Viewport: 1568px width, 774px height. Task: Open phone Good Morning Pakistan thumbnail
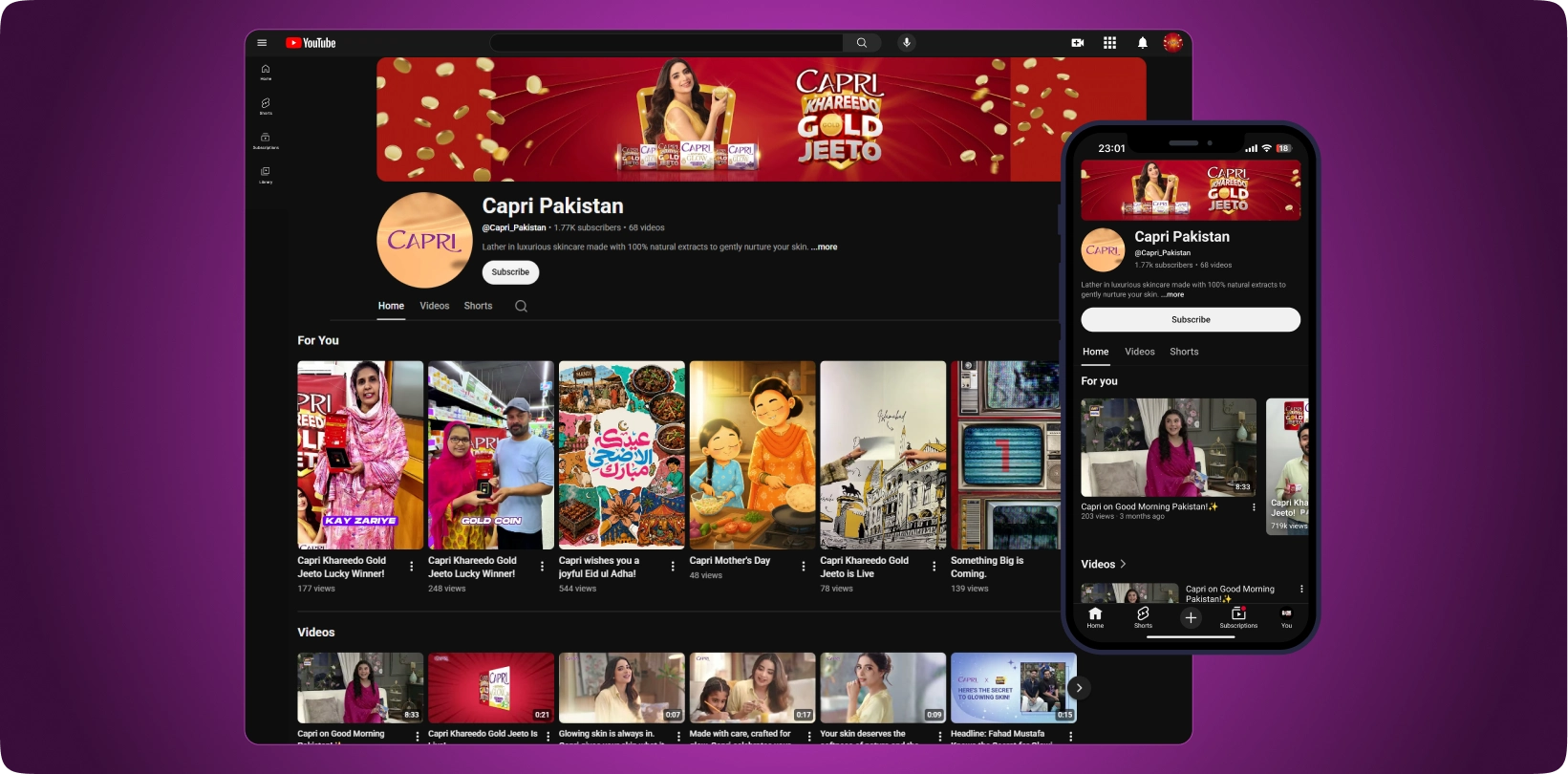coord(1169,447)
